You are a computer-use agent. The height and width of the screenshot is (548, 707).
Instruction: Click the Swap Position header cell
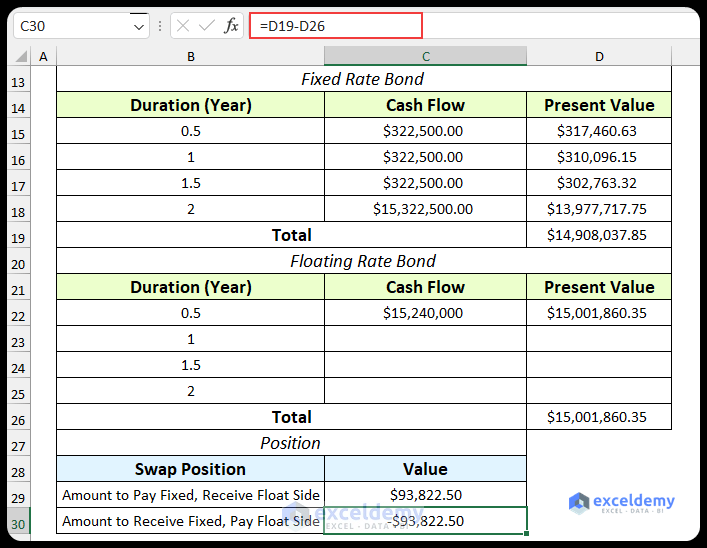tap(191, 469)
